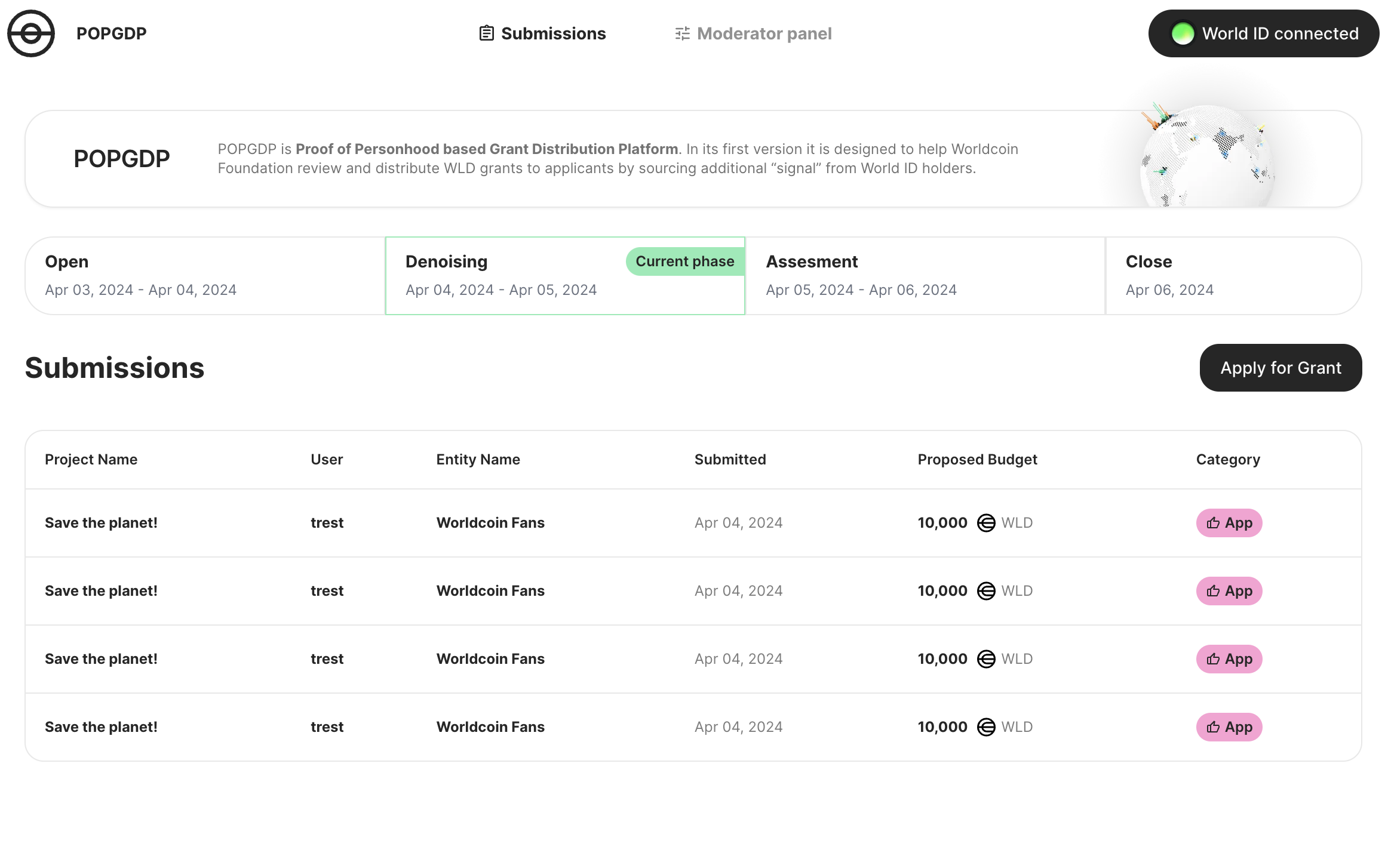1388x868 pixels.
Task: Open the first Save the planet! submission
Action: click(x=101, y=523)
